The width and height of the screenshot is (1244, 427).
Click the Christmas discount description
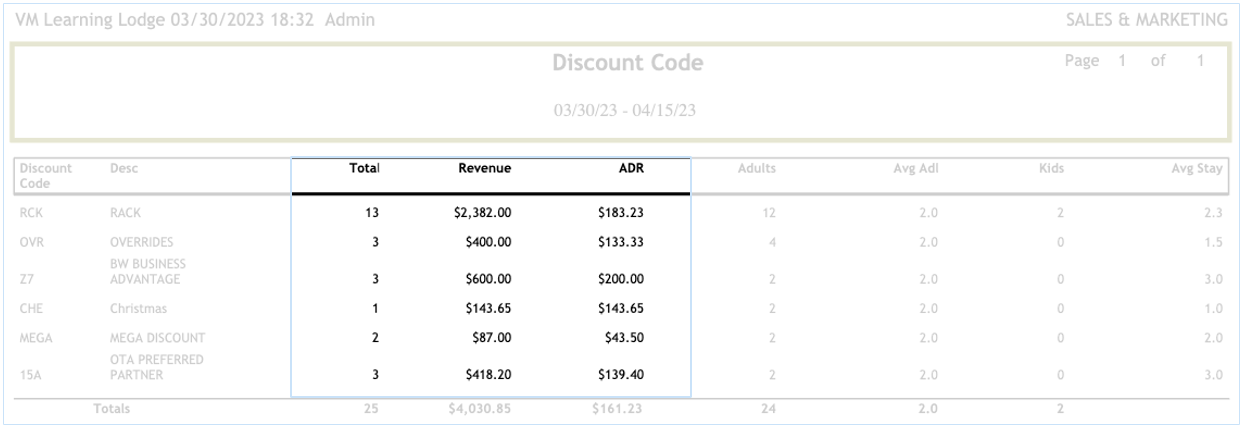139,310
